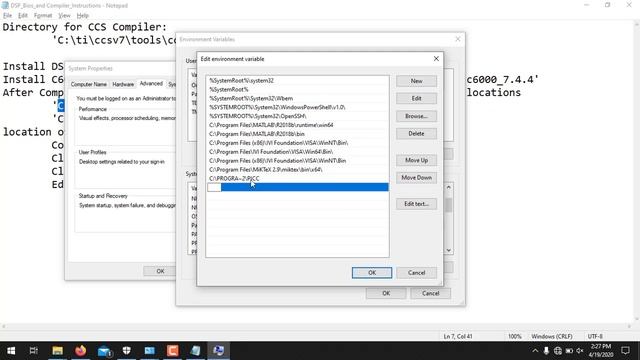Click the Edit text... button
640x360 pixels.
coord(416,204)
